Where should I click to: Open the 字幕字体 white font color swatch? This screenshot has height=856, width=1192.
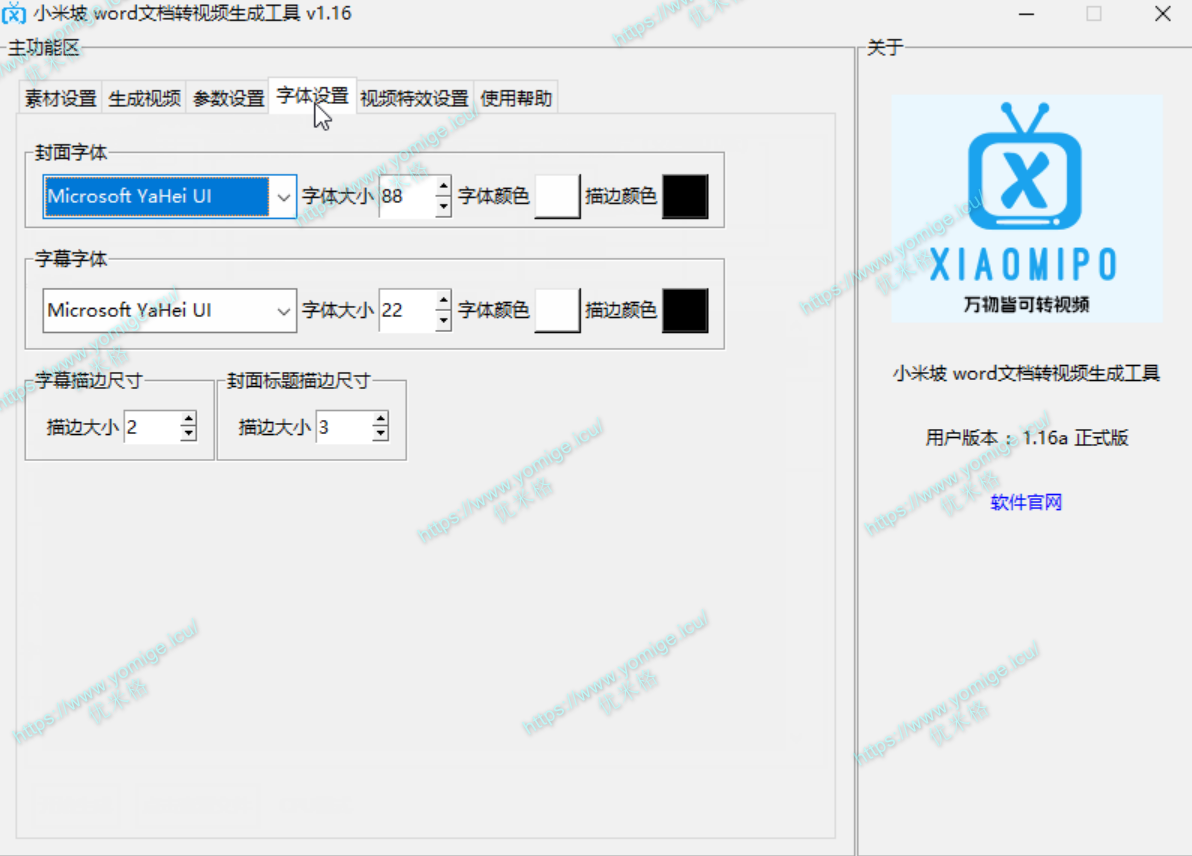pyautogui.click(x=557, y=311)
